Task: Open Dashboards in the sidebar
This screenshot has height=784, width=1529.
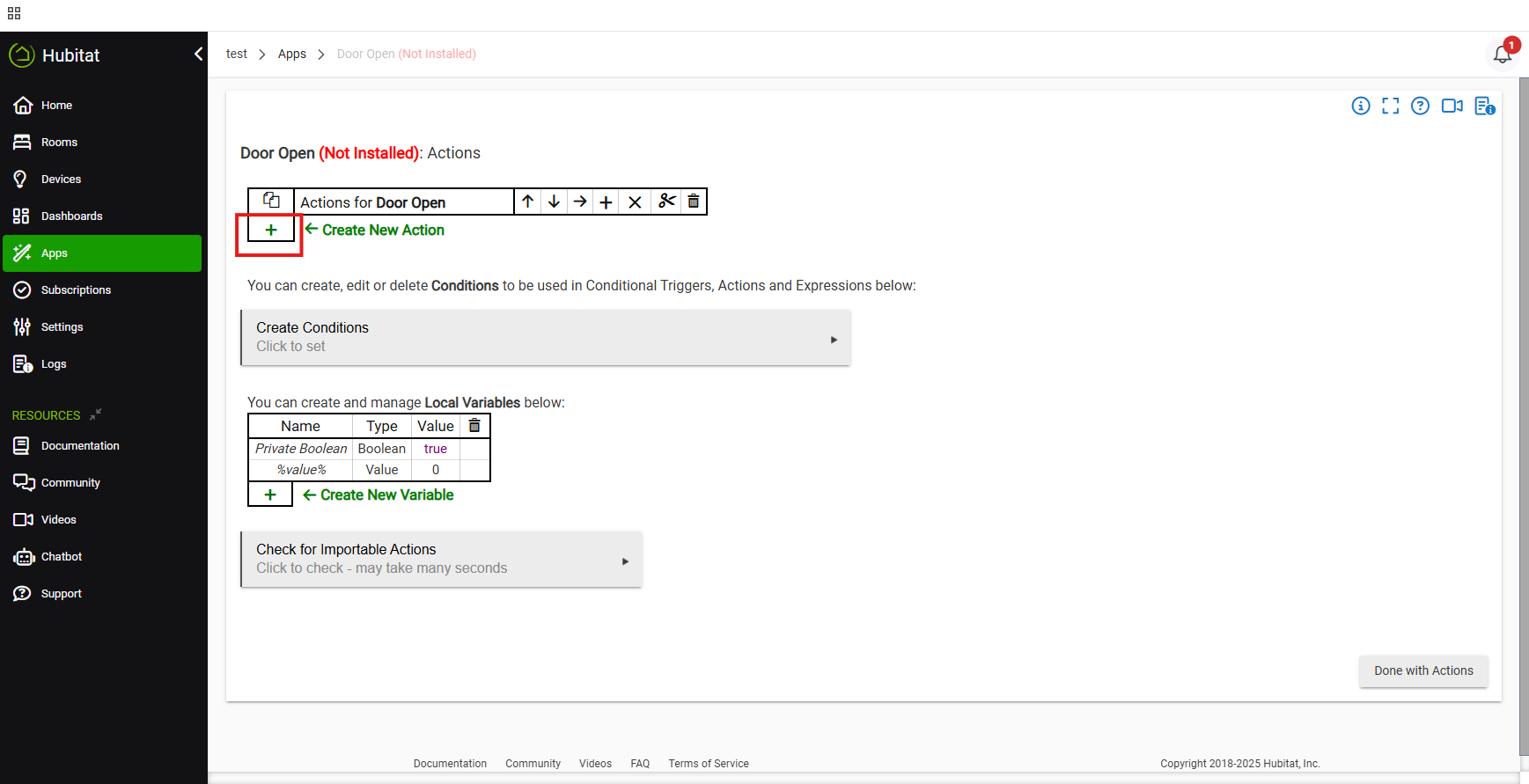Action: coord(102,216)
